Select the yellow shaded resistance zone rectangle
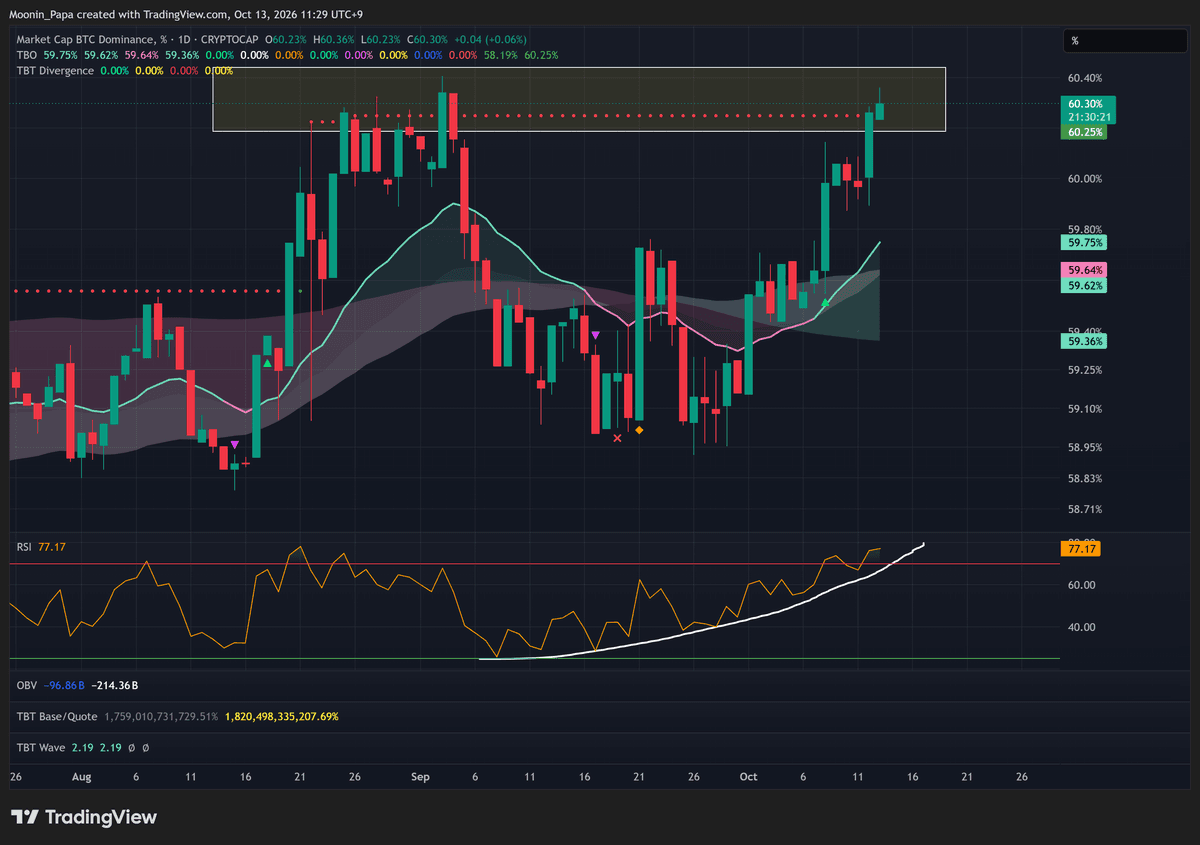 579,99
